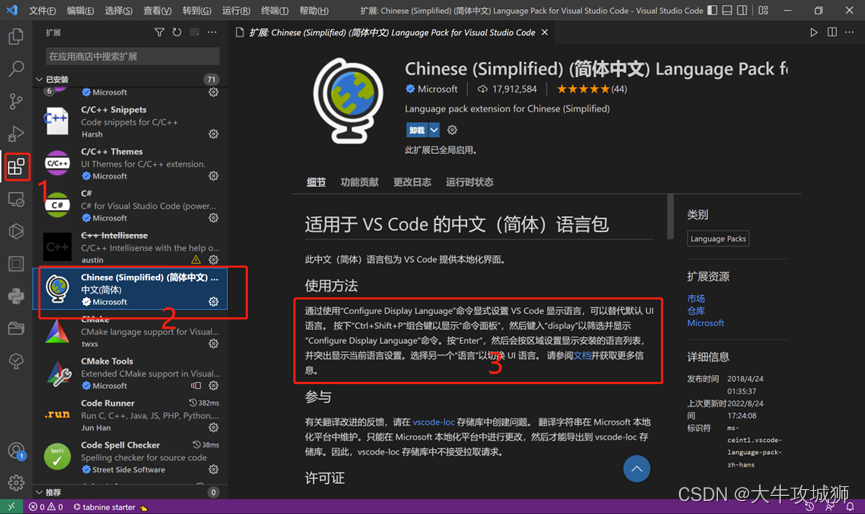
Task: Click Language Packs category tag
Action: pos(718,239)
